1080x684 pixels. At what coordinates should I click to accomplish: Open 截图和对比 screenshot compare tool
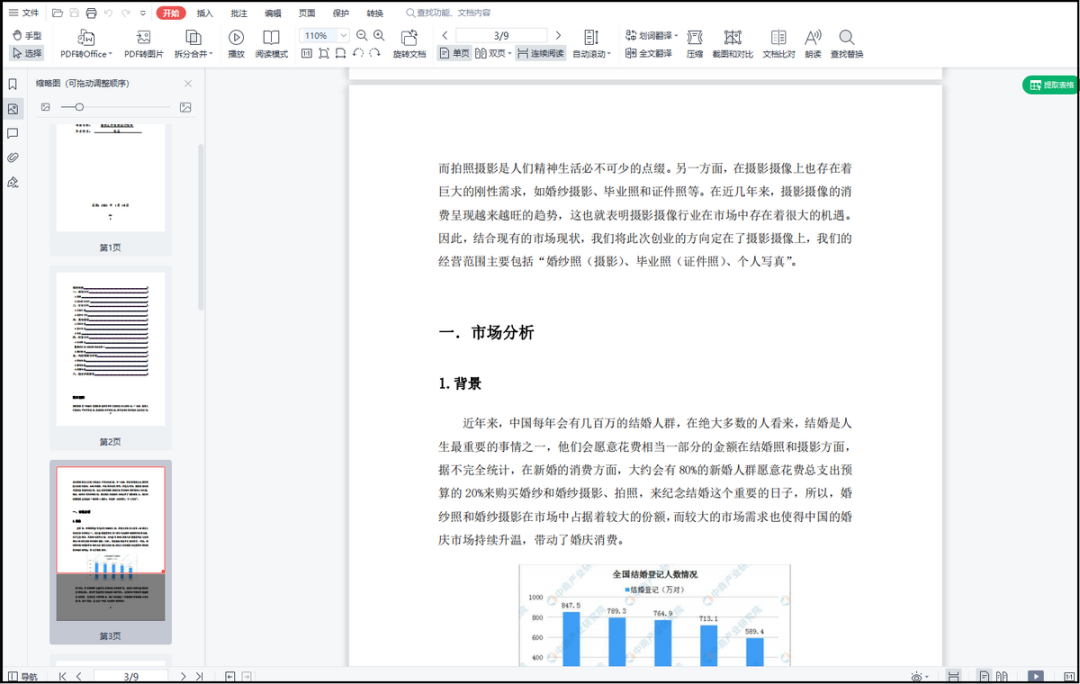732,43
